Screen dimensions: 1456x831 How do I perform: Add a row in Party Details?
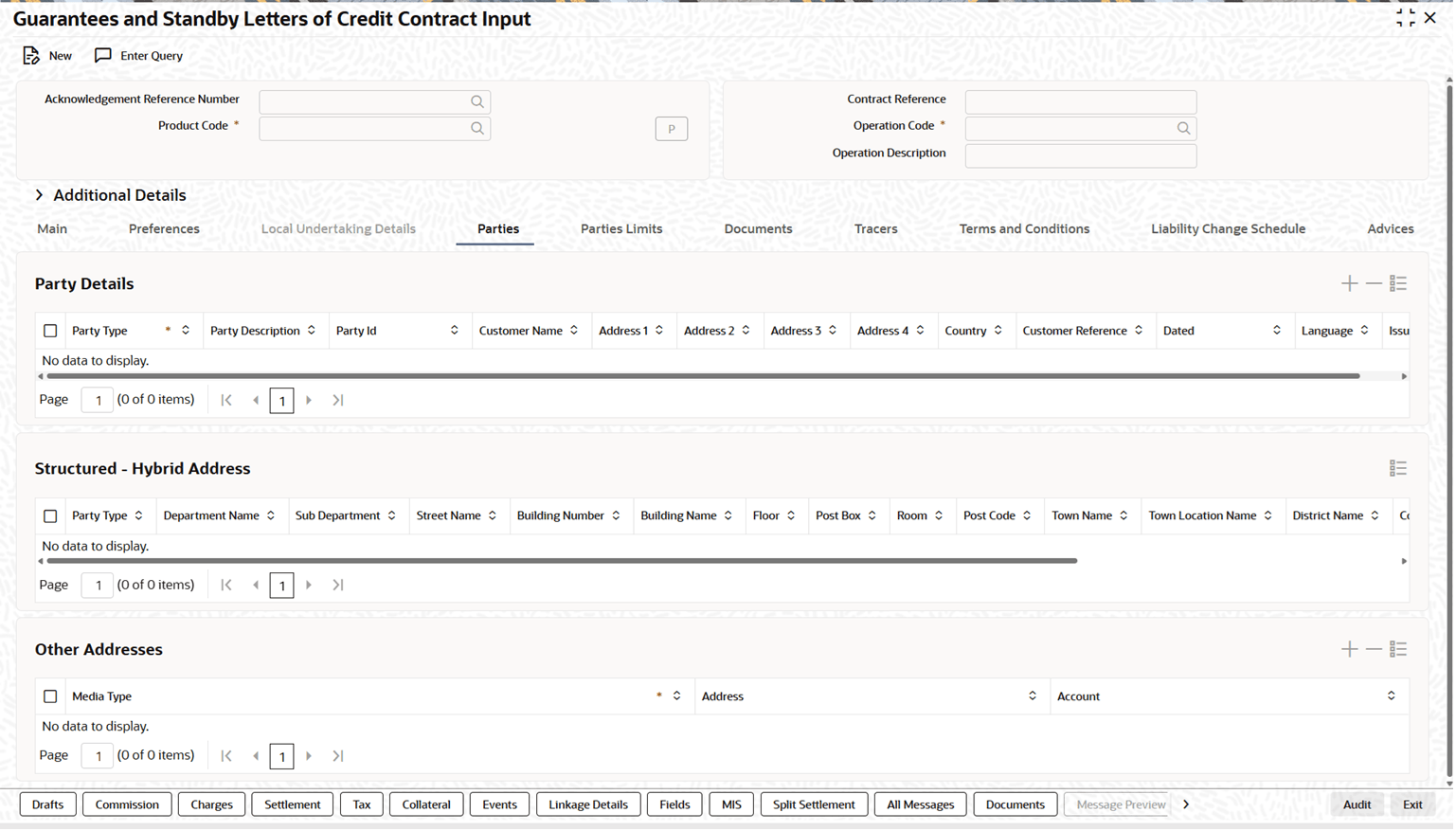(x=1349, y=283)
